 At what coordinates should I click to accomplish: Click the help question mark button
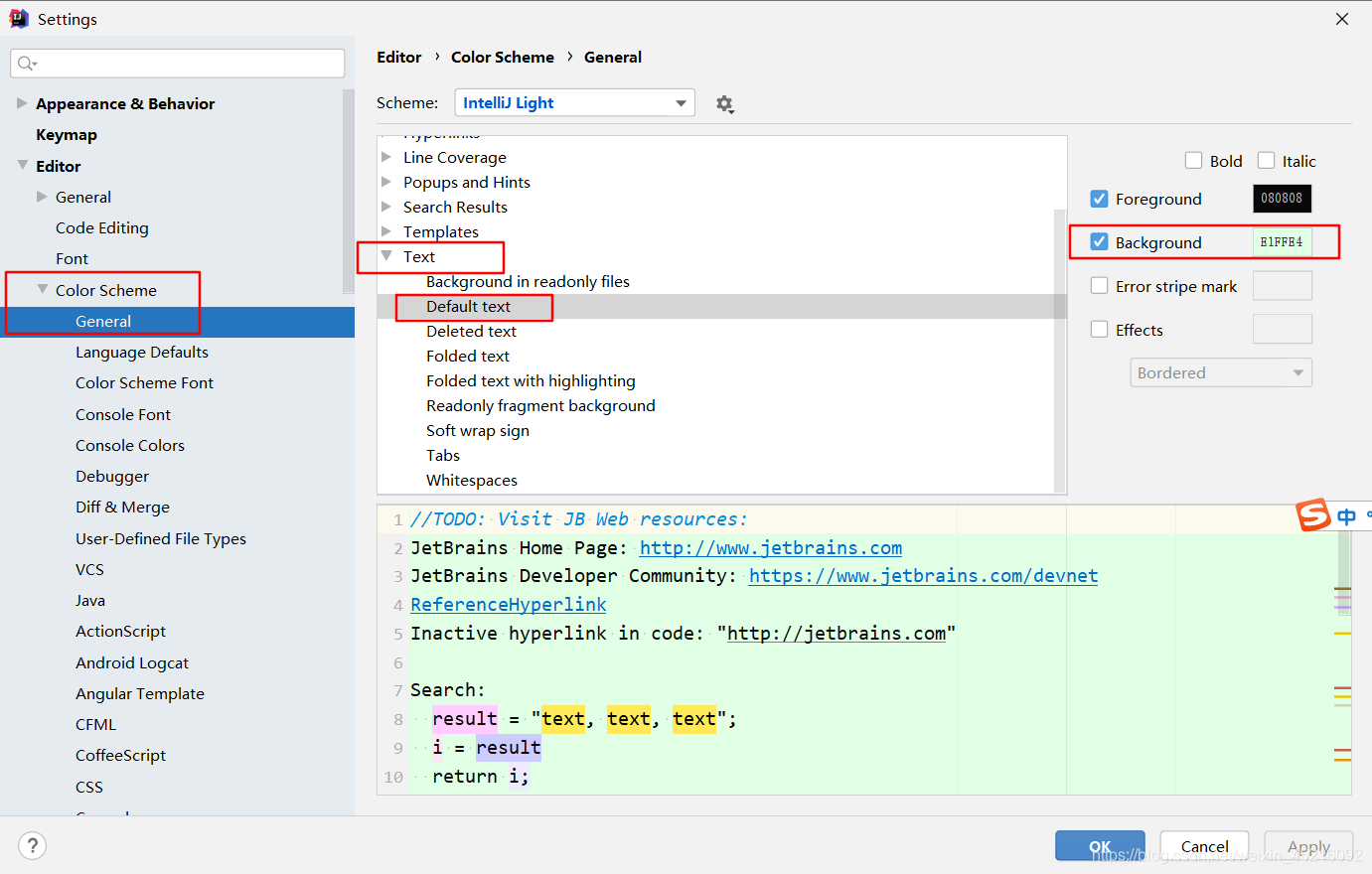coord(33,845)
